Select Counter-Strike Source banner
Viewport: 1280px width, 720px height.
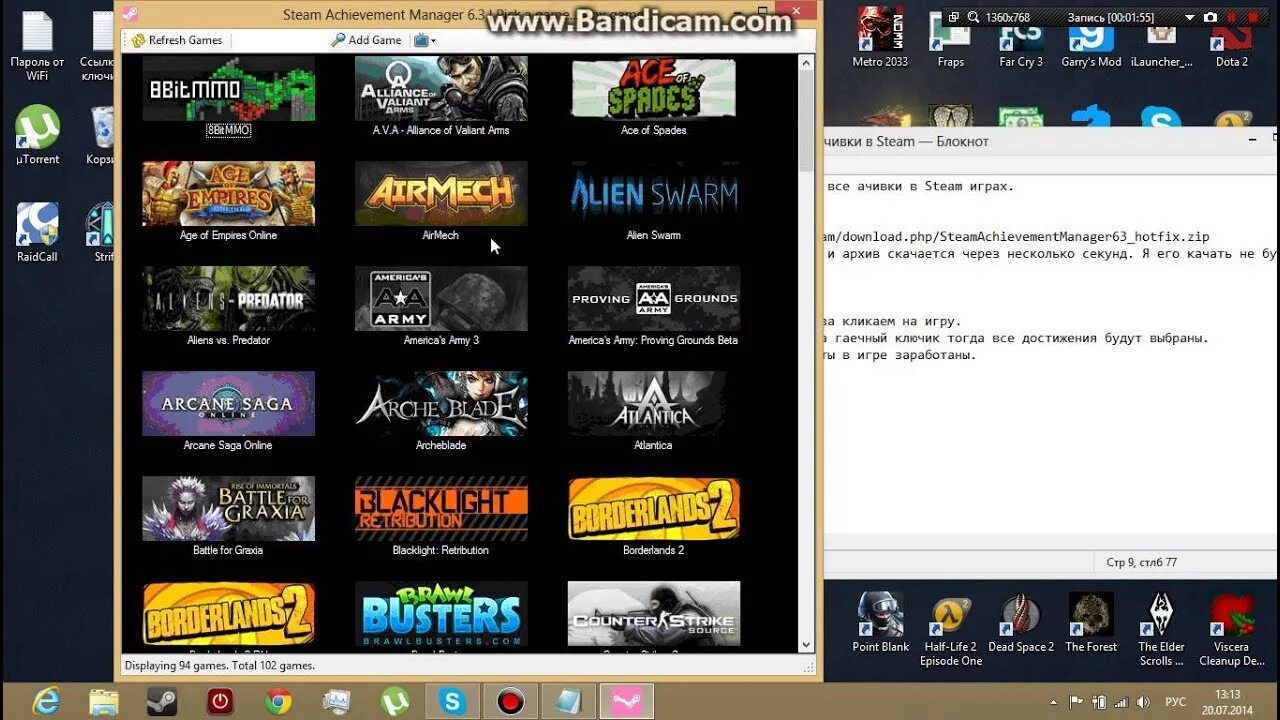pos(654,614)
